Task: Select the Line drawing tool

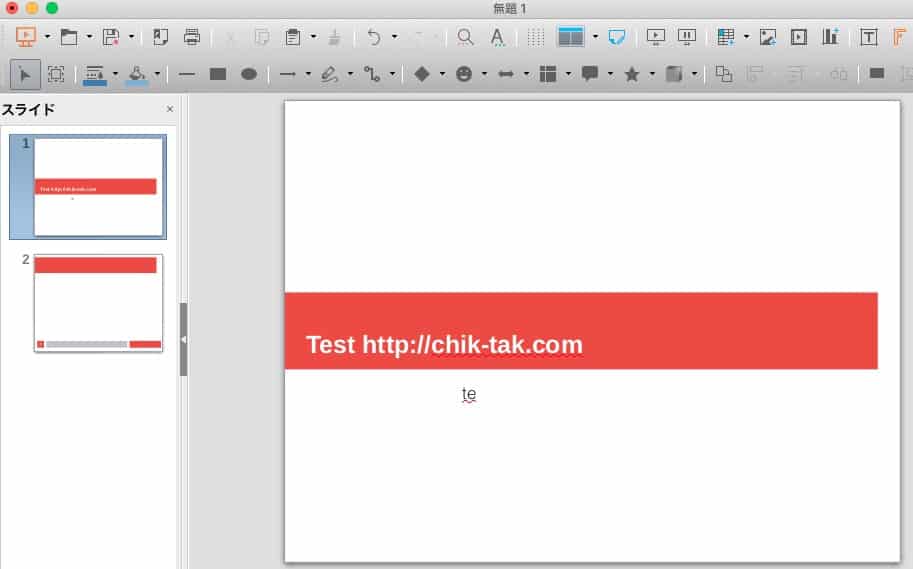Action: [186, 74]
